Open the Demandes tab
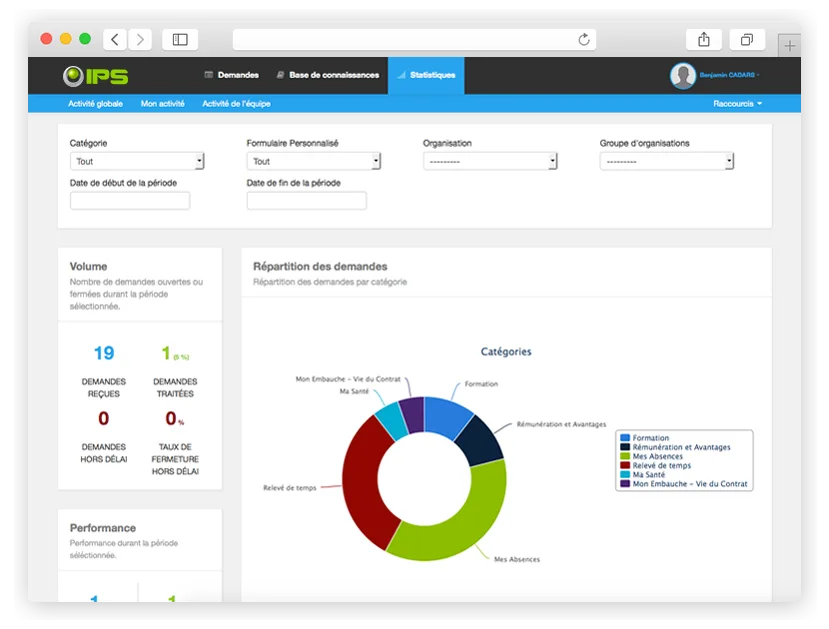The image size is (829, 629). pyautogui.click(x=232, y=75)
